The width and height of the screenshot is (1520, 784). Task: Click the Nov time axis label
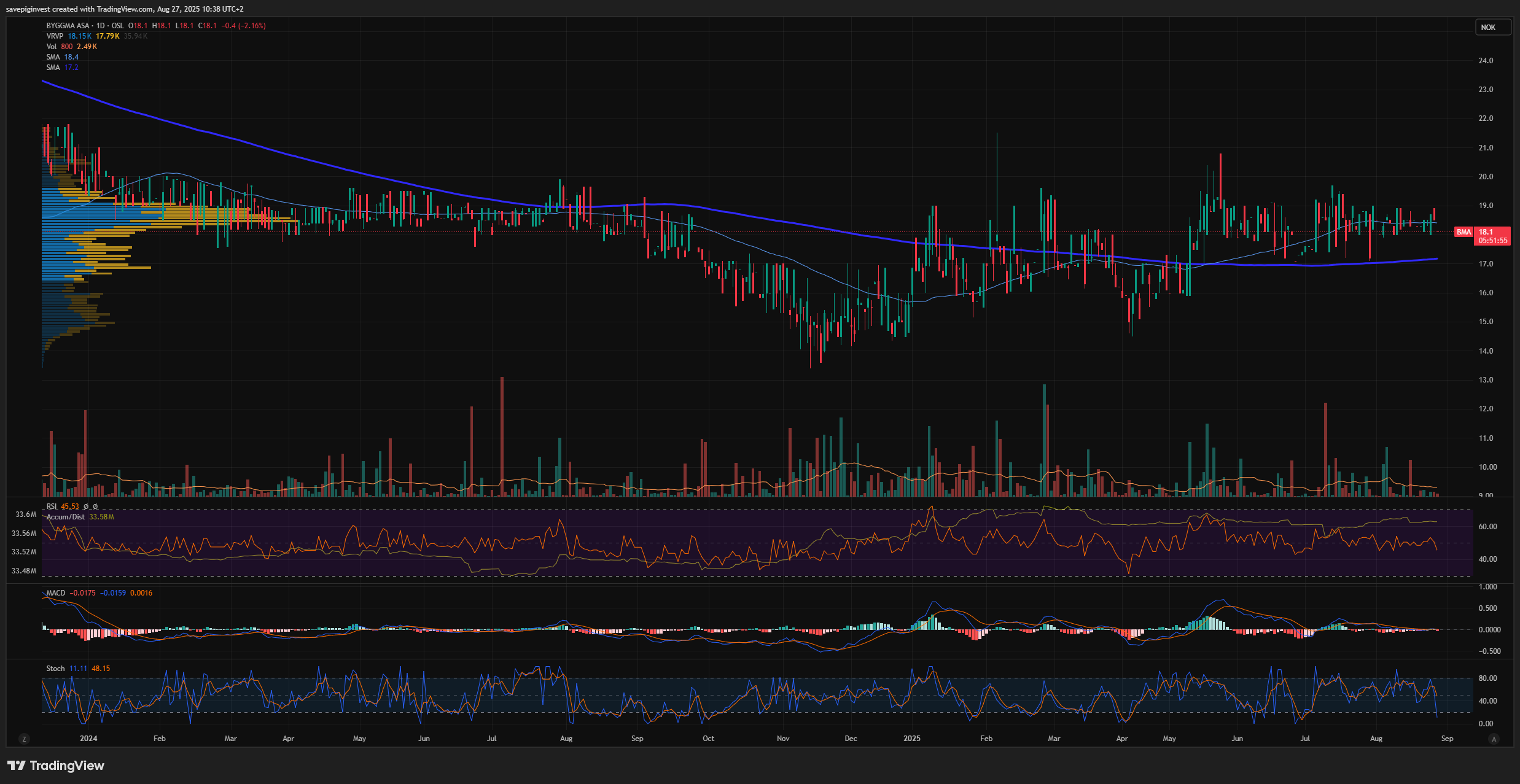coord(783,739)
